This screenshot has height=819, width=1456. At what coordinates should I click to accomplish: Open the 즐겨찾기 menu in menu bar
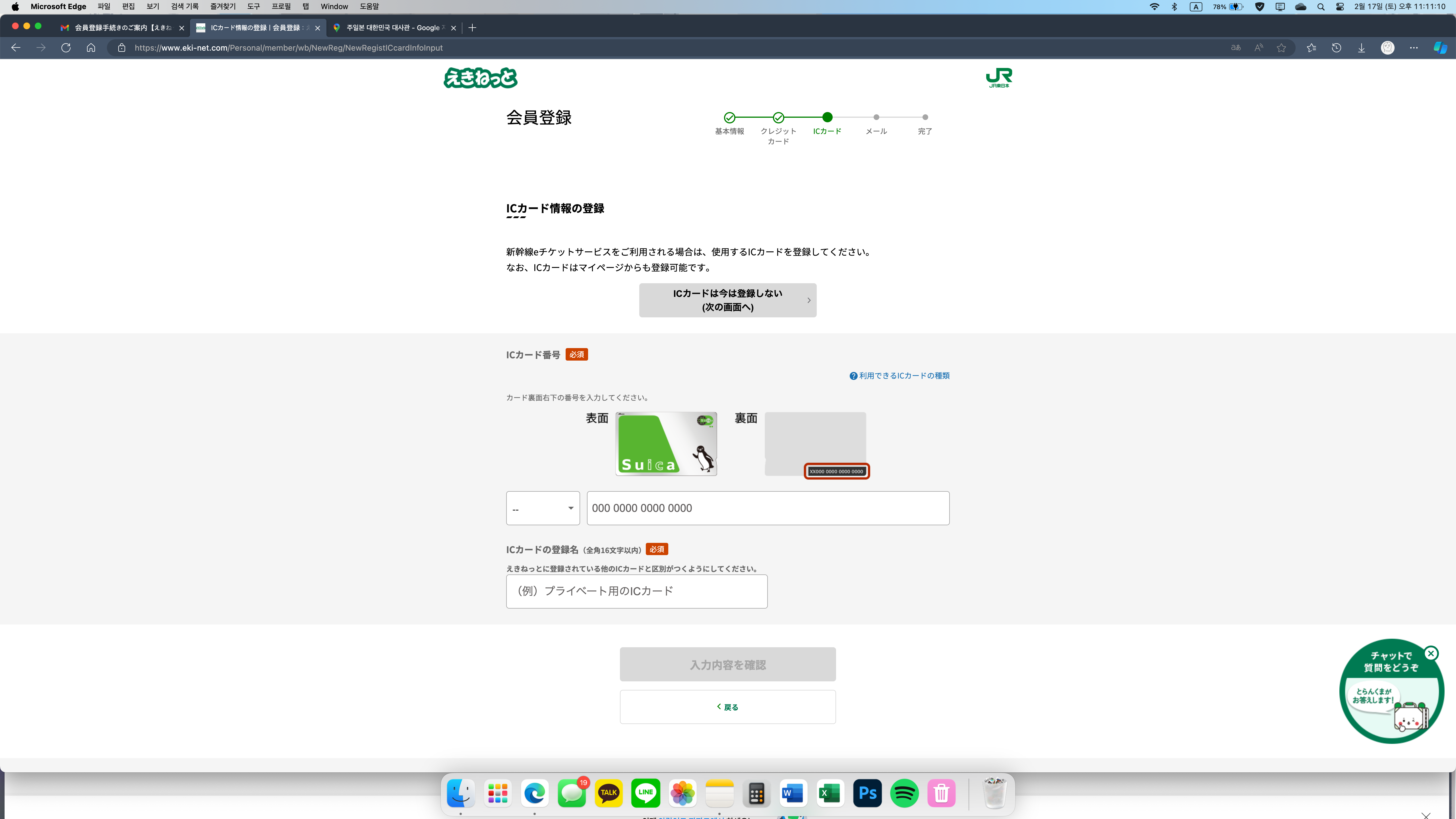pos(223,6)
